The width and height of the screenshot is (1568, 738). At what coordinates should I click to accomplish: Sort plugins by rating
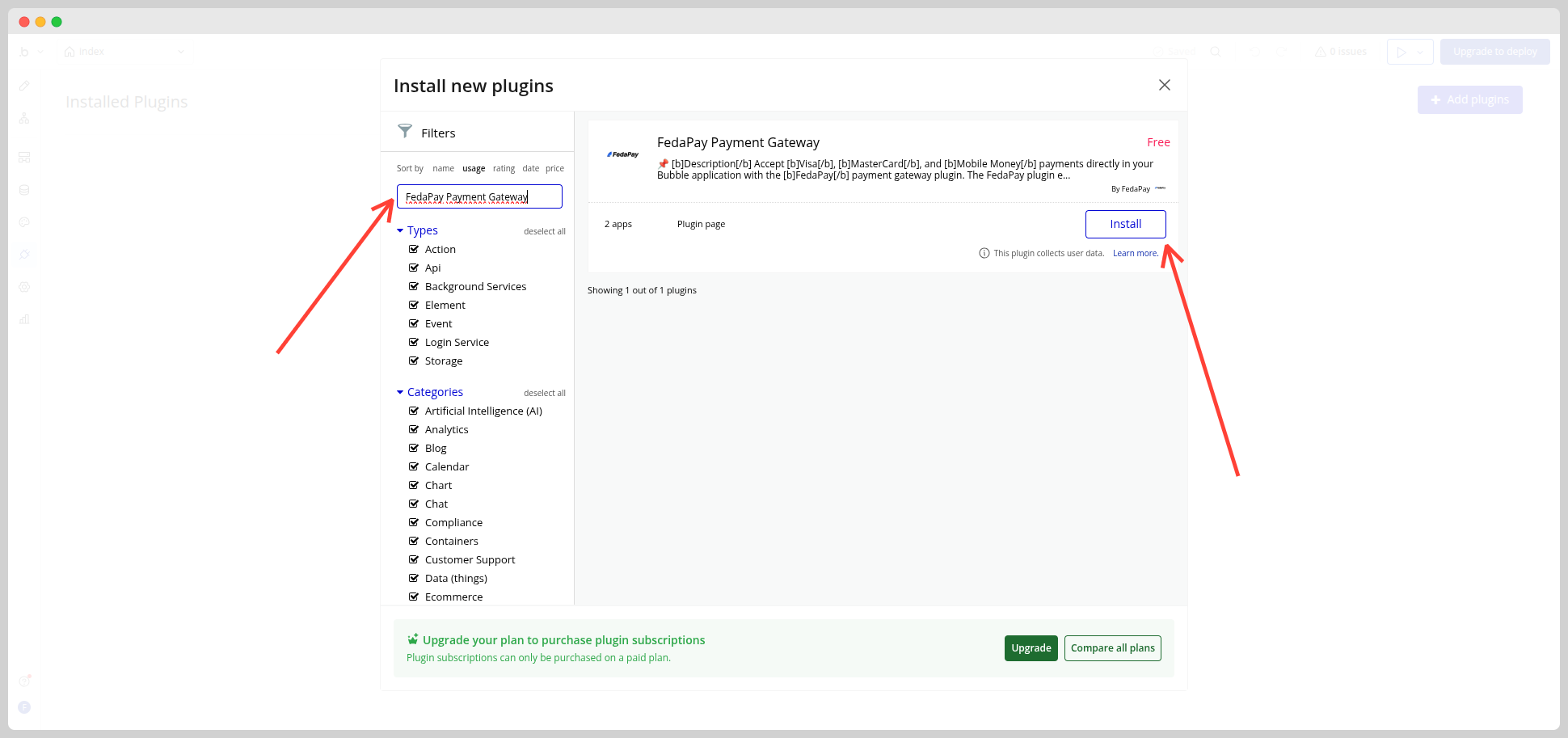[504, 168]
